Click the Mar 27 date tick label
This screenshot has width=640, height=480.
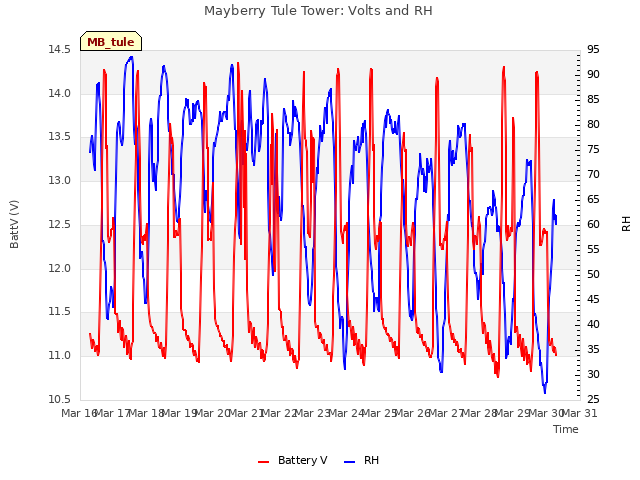447,413
